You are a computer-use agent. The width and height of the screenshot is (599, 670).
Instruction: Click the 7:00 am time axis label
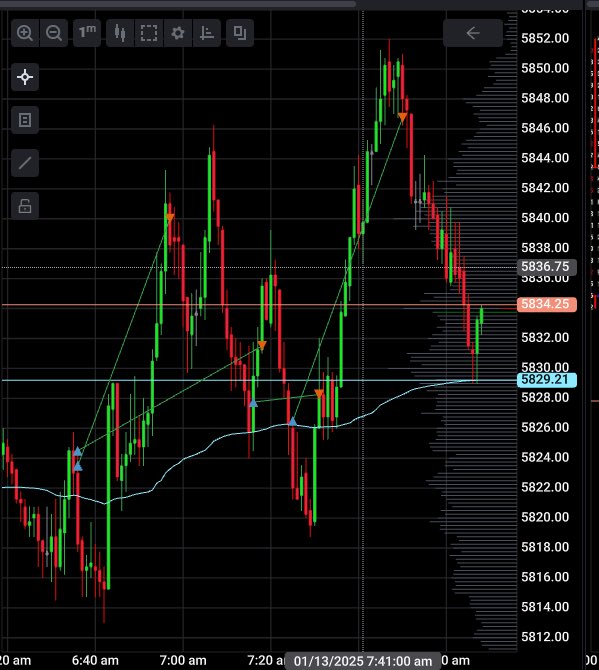coord(183,661)
